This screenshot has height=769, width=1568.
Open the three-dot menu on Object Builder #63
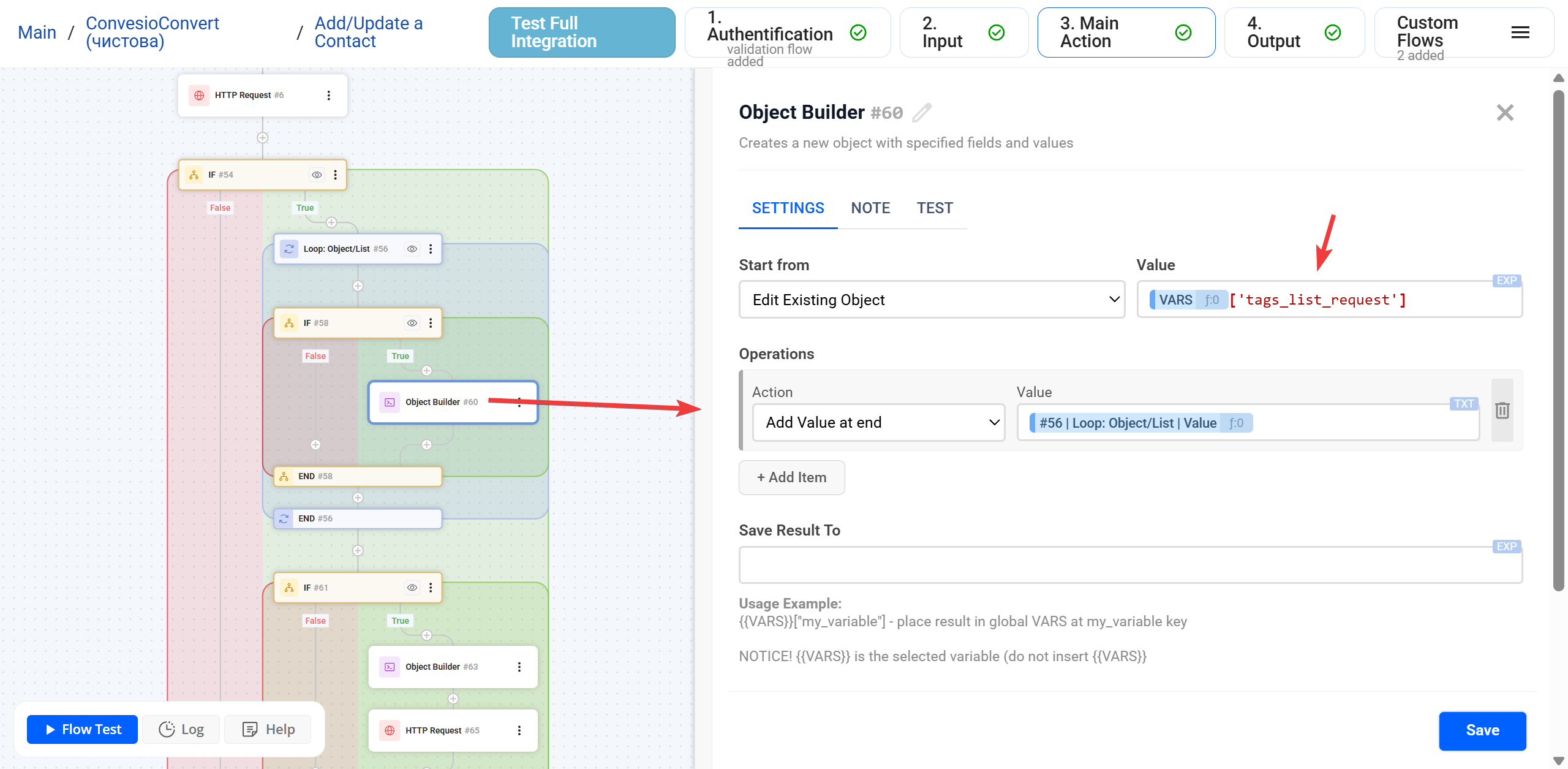(x=519, y=667)
